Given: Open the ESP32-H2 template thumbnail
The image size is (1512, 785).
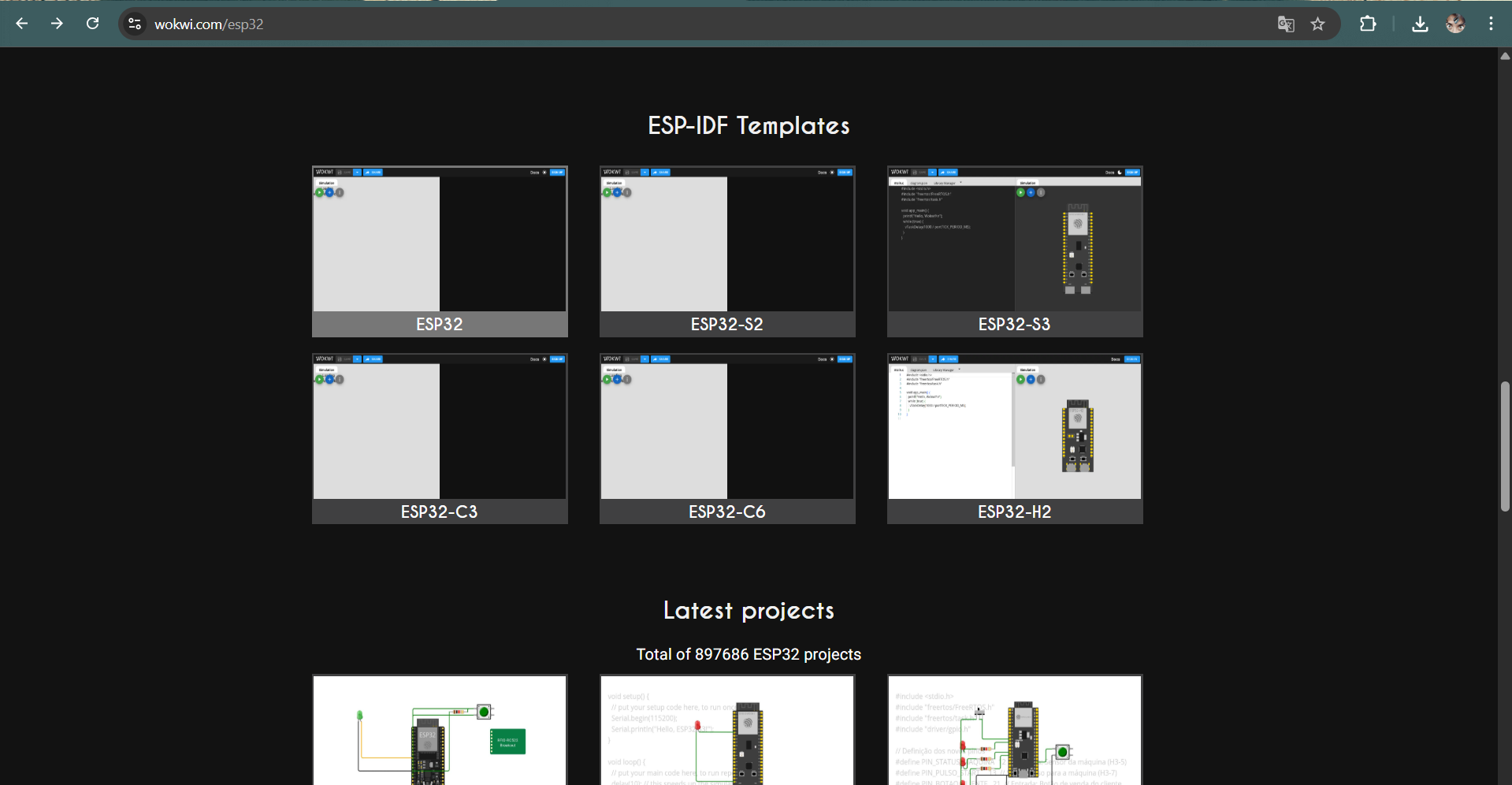Looking at the screenshot, I should [x=1015, y=426].
